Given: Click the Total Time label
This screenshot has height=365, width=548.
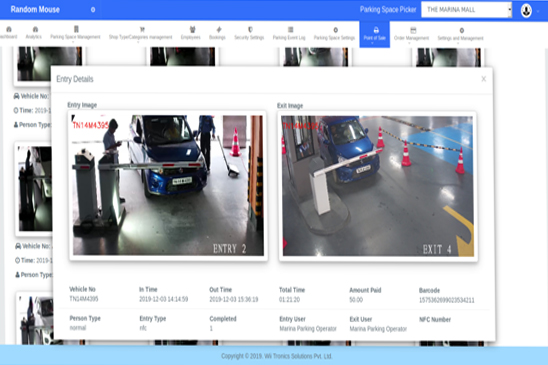Looking at the screenshot, I should [292, 290].
